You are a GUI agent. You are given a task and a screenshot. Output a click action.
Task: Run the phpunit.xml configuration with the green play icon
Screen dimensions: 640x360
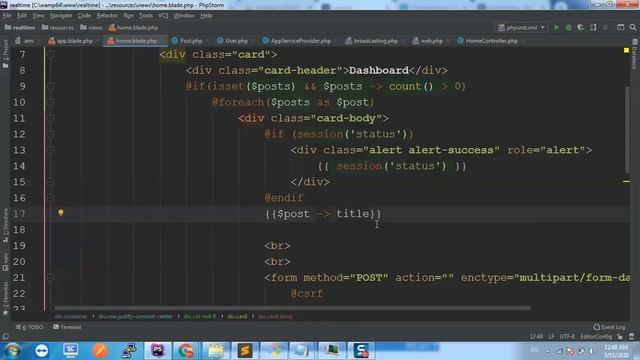(x=556, y=27)
